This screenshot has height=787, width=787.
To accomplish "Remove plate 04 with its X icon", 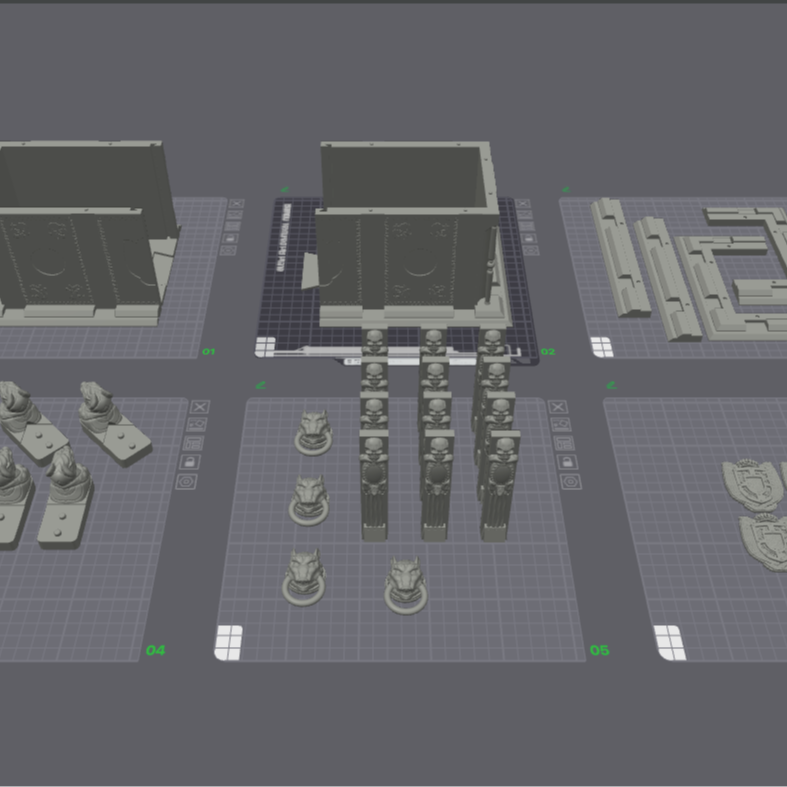I will click(199, 406).
